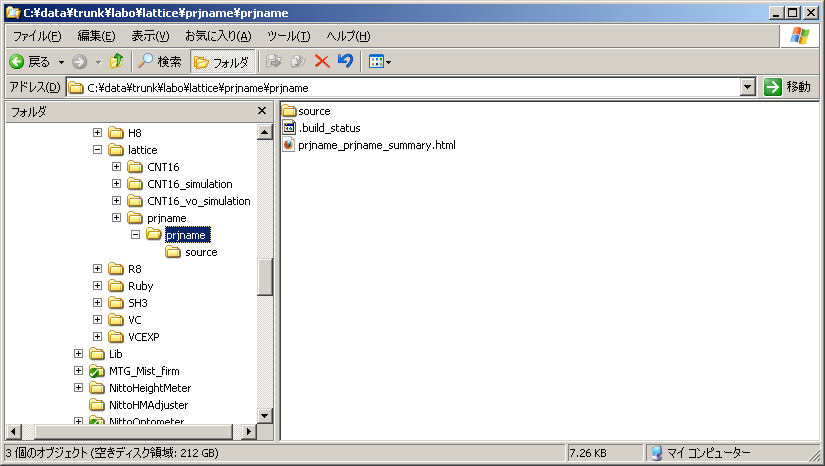Collapse the selected prjname subfolder node
The width and height of the screenshot is (825, 466).
(x=135, y=235)
